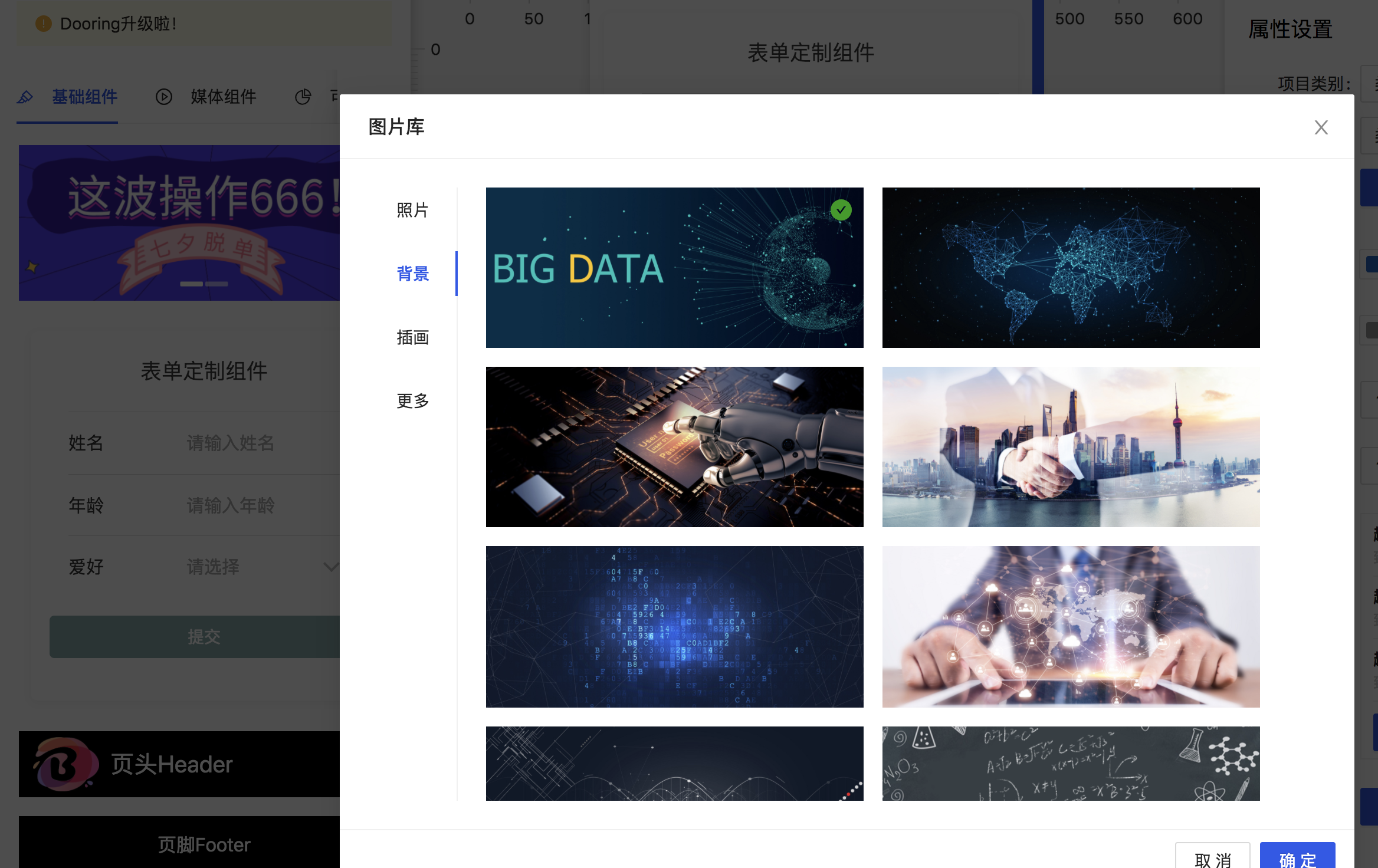Click the 项目类别 label

[1314, 84]
